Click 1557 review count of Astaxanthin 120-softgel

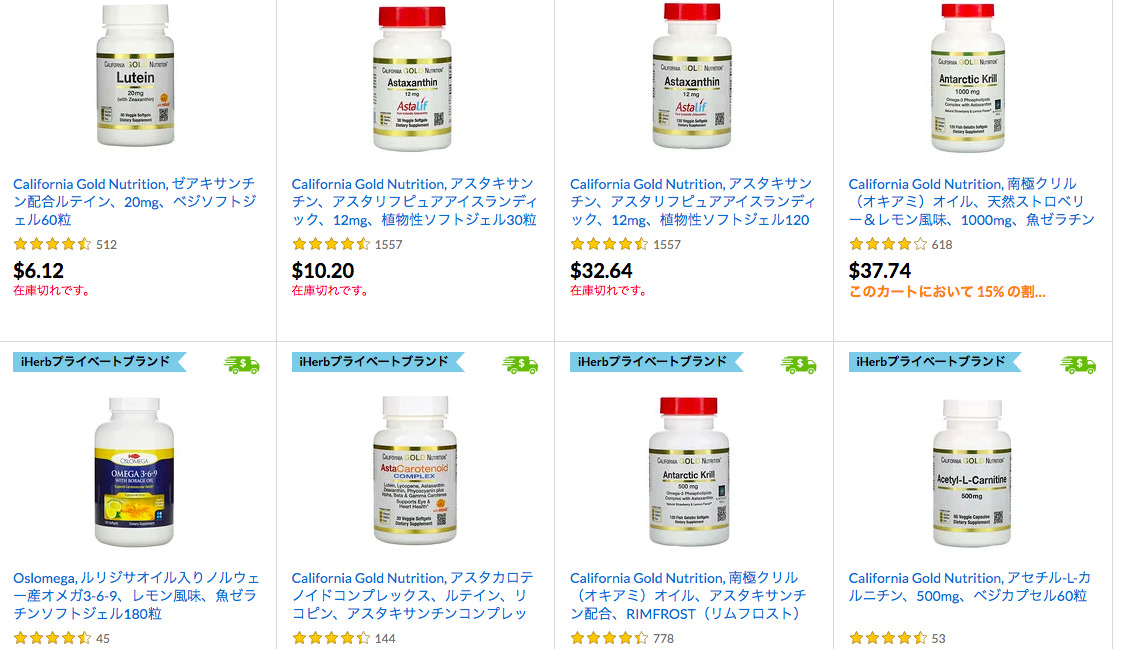click(667, 245)
